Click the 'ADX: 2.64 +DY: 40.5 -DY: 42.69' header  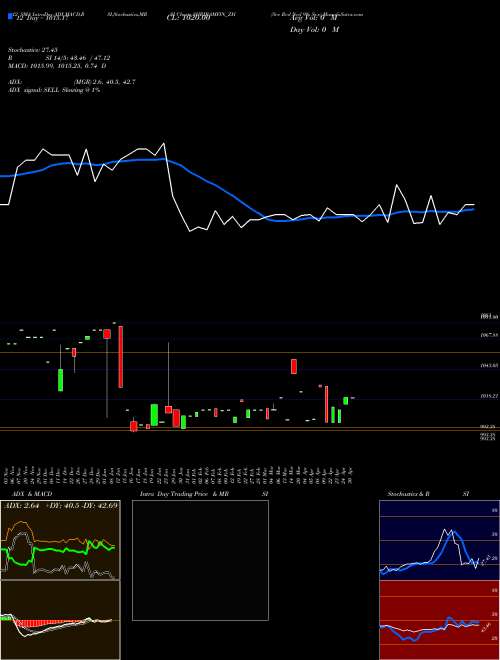pyautogui.click(x=61, y=506)
